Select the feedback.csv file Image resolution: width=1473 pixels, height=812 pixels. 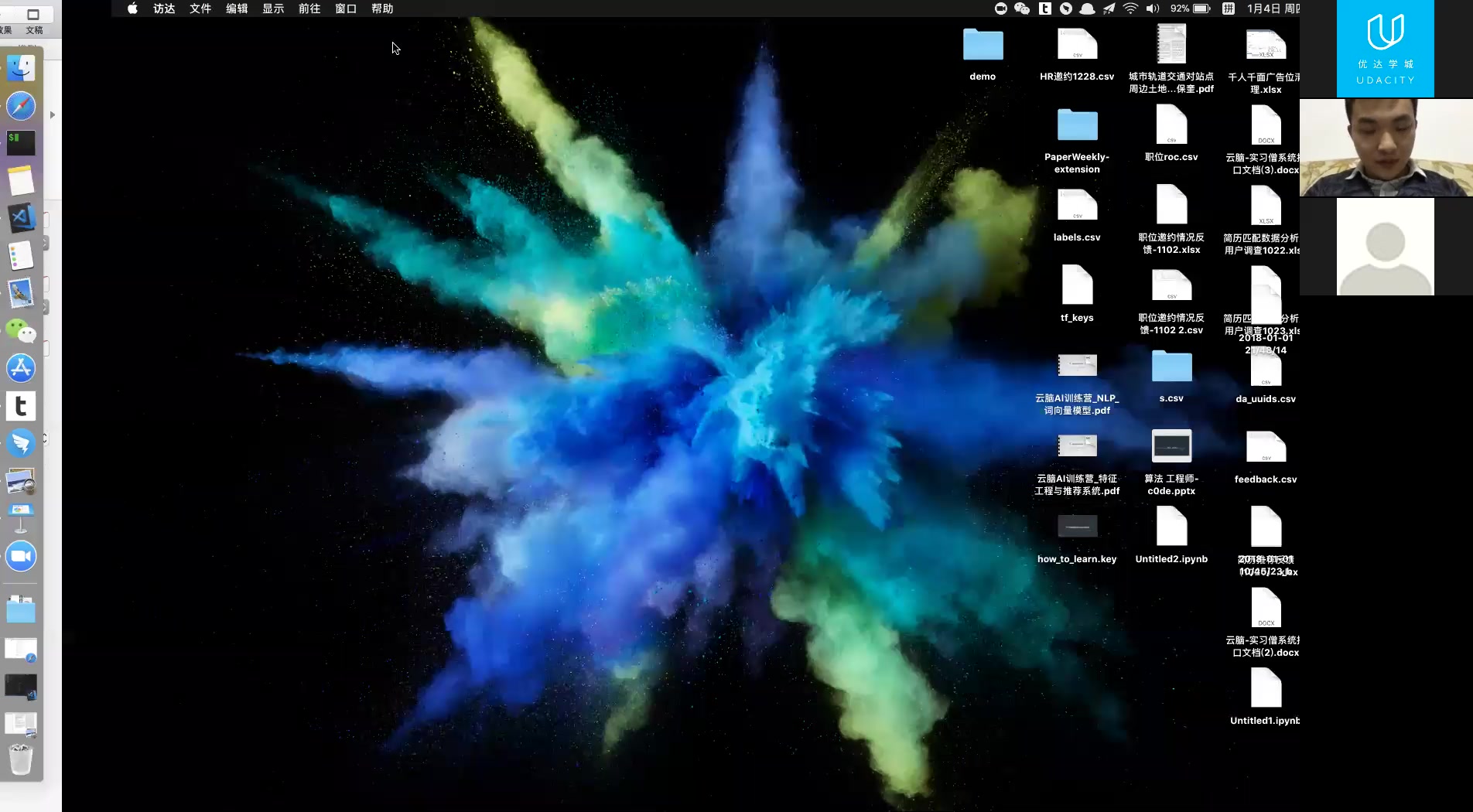(x=1266, y=447)
